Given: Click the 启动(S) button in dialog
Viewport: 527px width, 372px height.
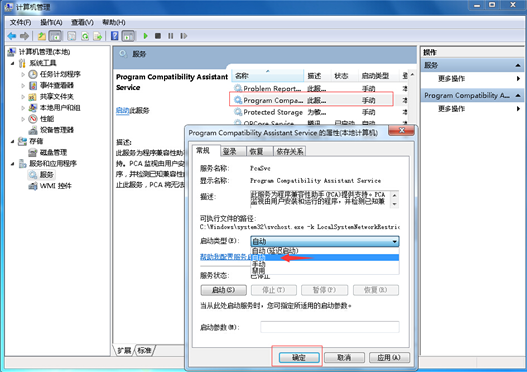Looking at the screenshot, I should coord(224,290).
